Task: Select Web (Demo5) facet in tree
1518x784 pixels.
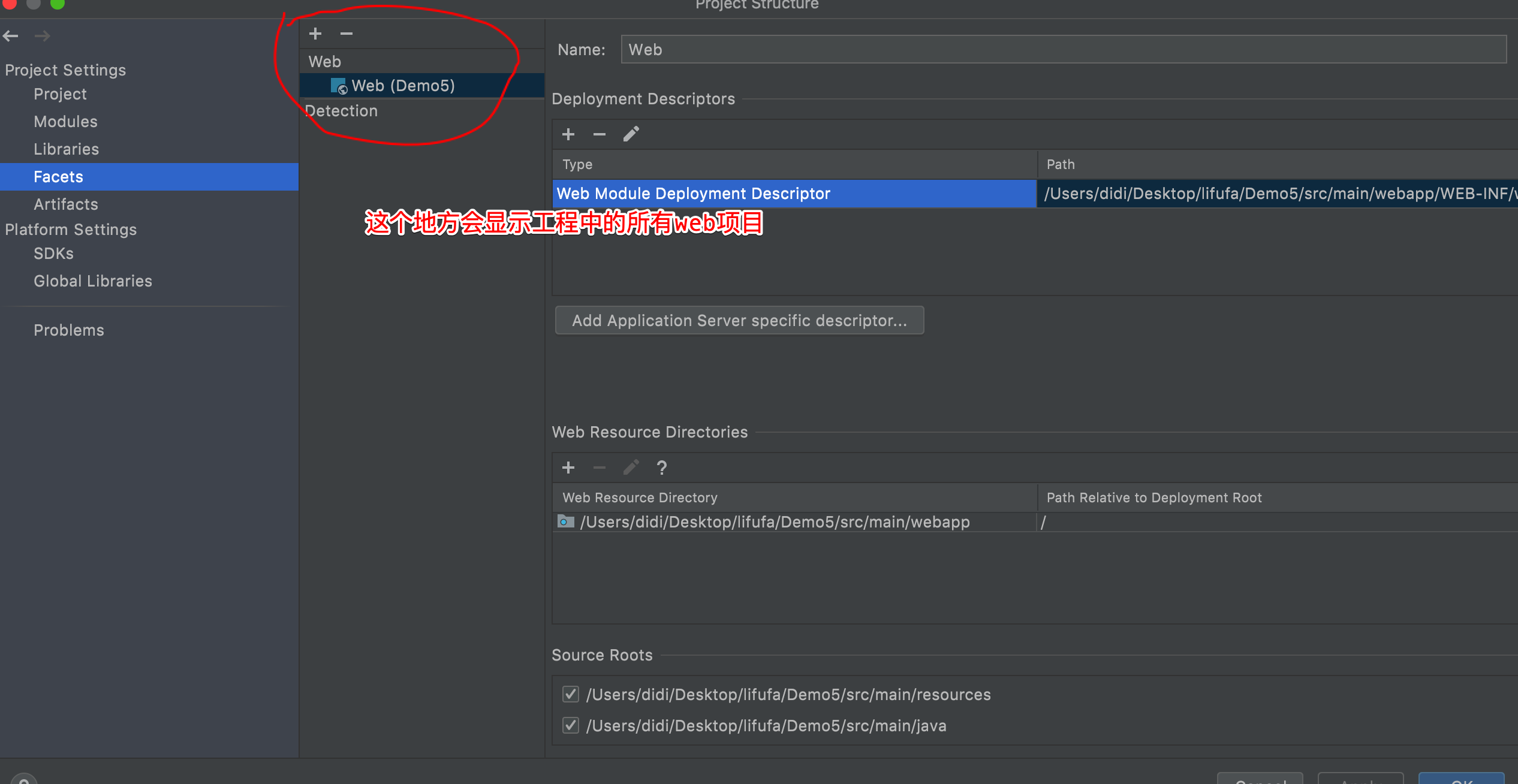Action: point(403,86)
